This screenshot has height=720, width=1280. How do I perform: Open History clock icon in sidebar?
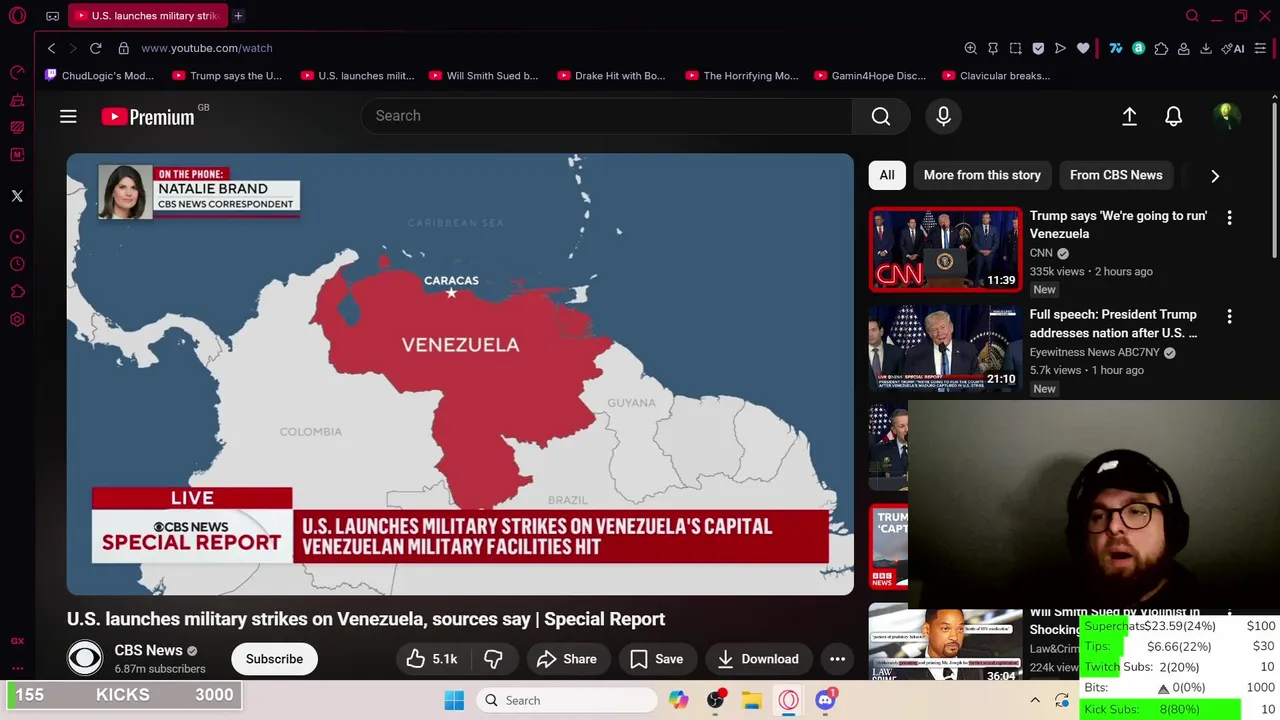click(x=17, y=264)
